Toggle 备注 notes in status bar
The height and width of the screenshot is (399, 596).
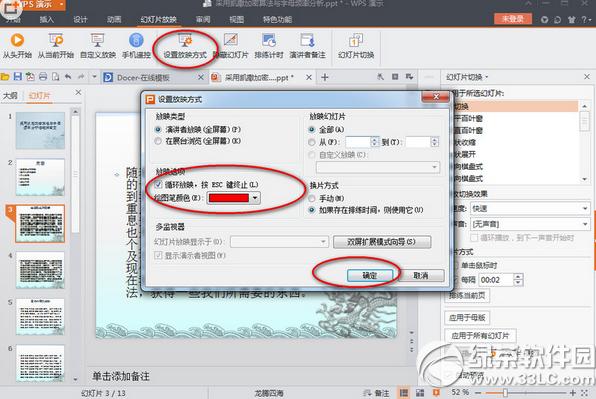coord(376,393)
